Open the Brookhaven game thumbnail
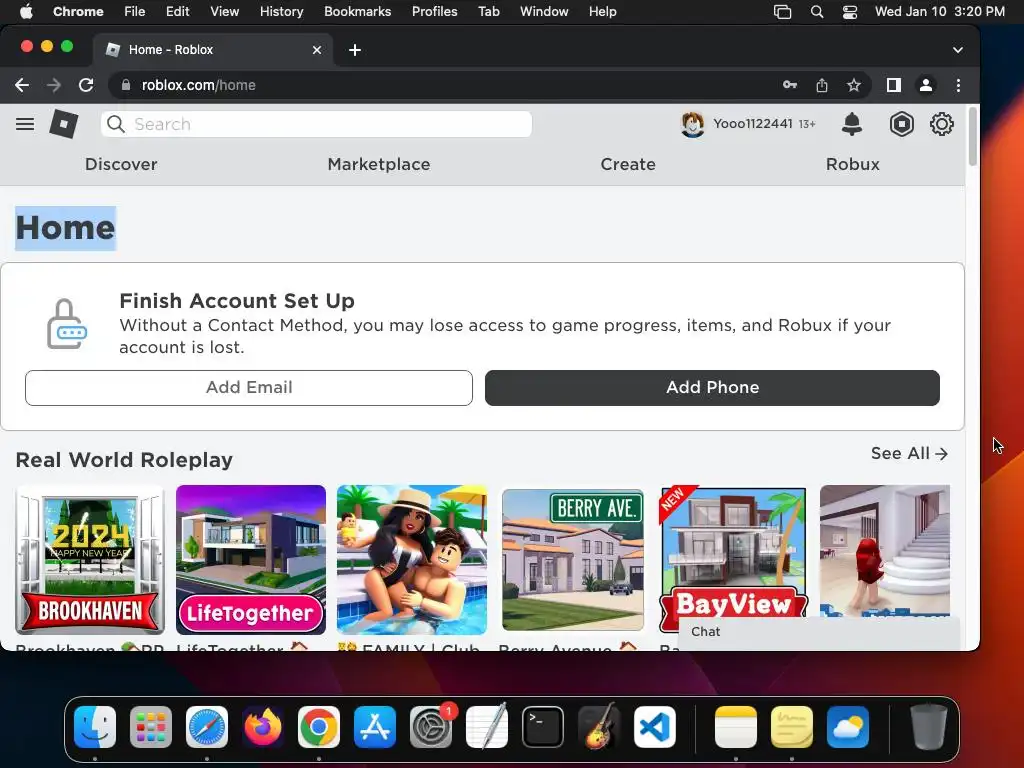The width and height of the screenshot is (1024, 768). [90, 560]
